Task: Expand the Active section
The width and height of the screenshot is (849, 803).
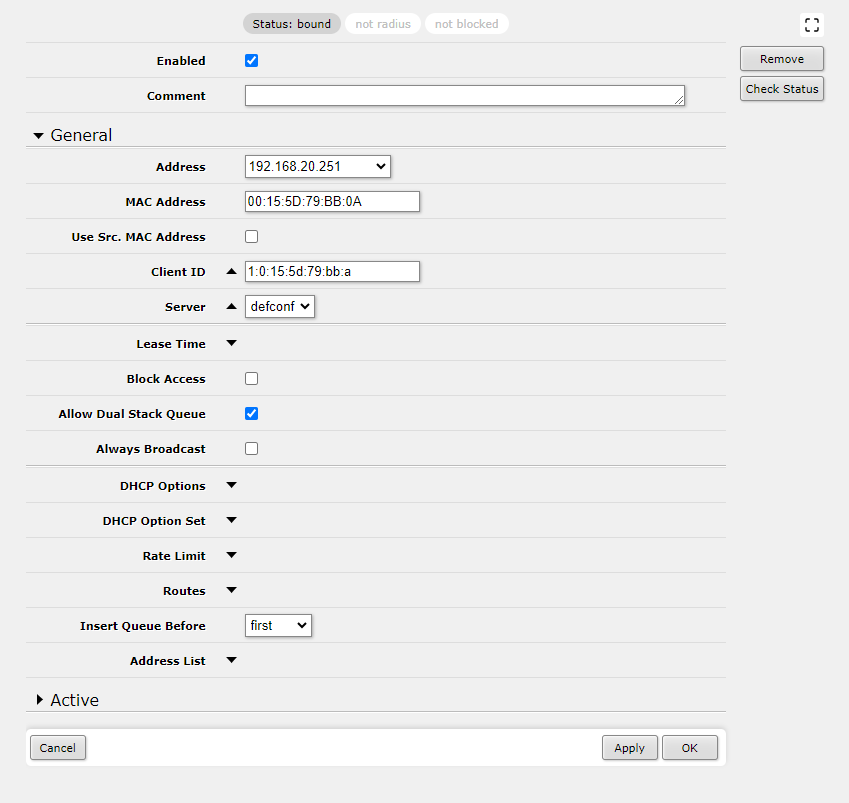Action: point(67,700)
